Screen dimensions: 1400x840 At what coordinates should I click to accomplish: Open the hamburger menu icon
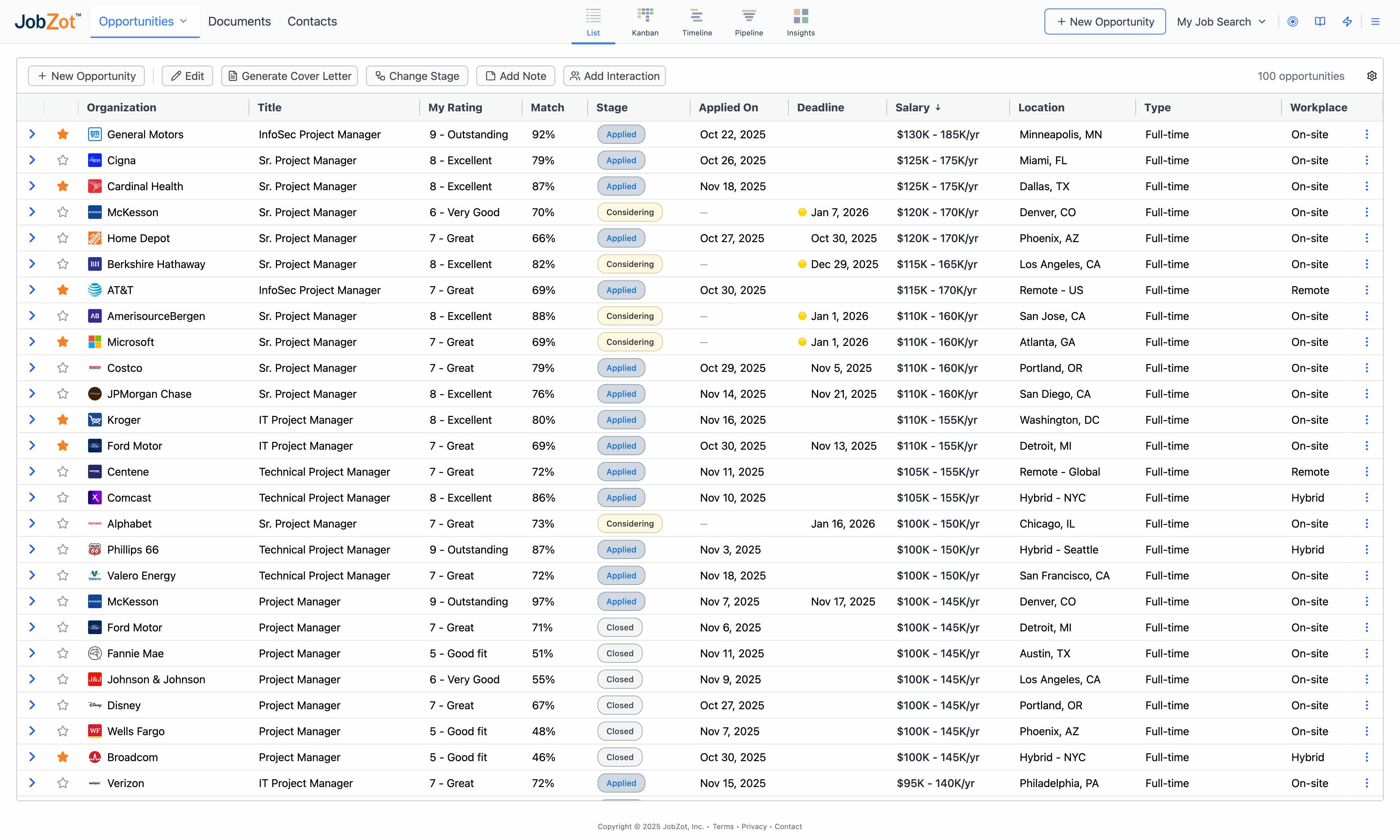[x=1375, y=22]
